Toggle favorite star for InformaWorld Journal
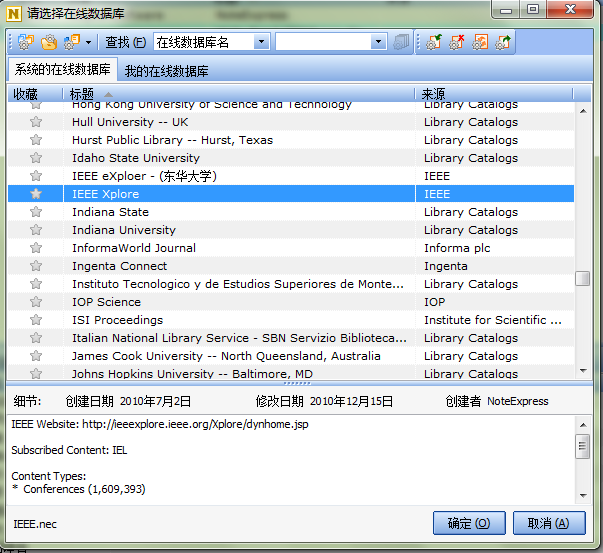603x553 pixels. pyautogui.click(x=36, y=248)
